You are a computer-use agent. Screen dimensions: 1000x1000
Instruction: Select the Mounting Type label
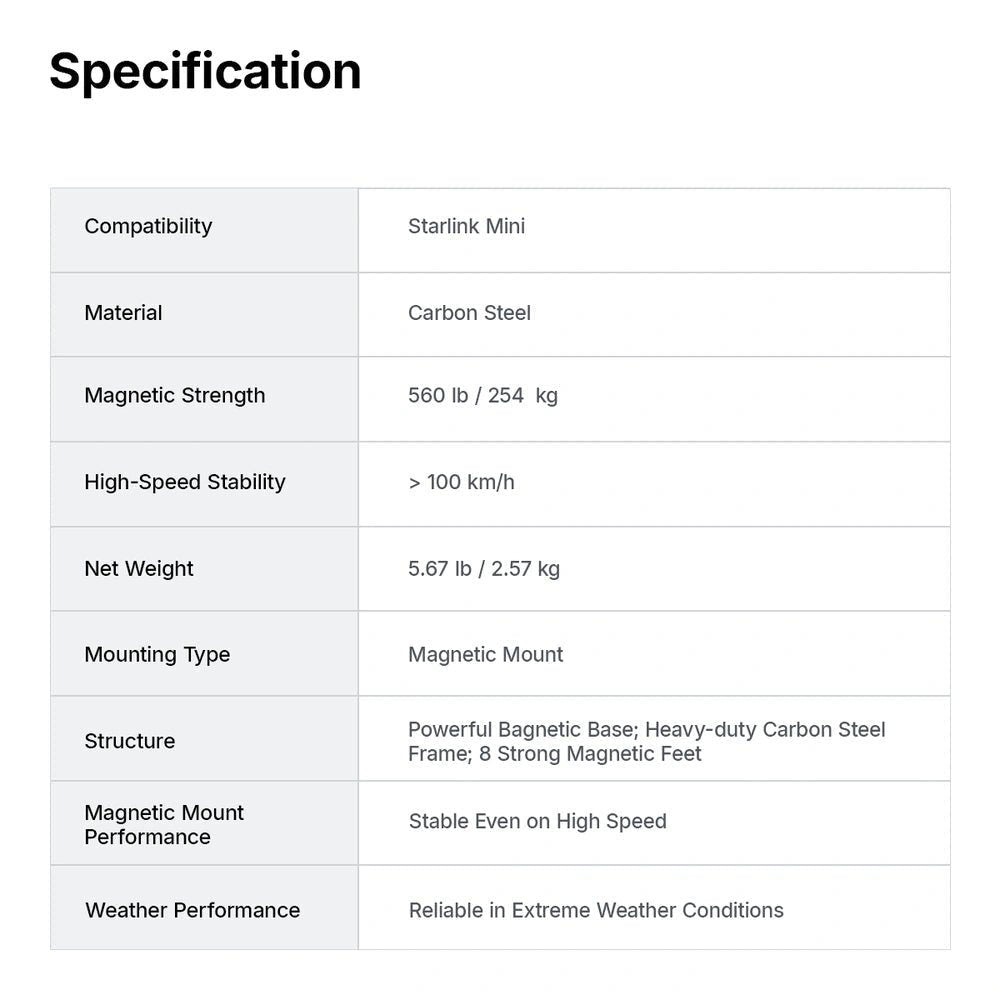157,654
